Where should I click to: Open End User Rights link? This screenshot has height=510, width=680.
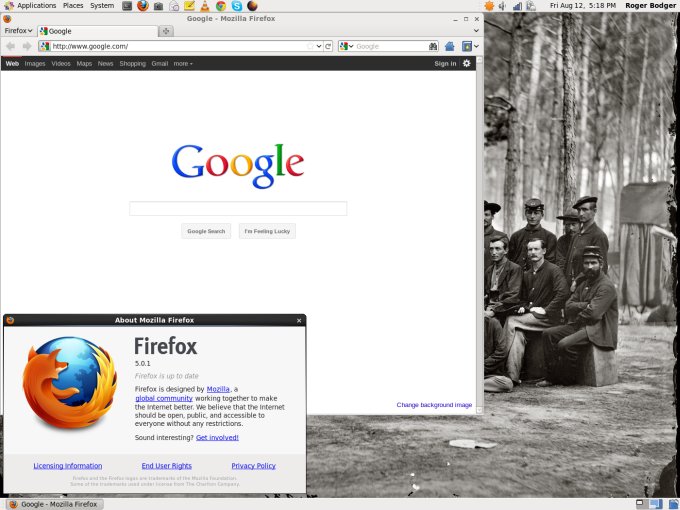167,466
